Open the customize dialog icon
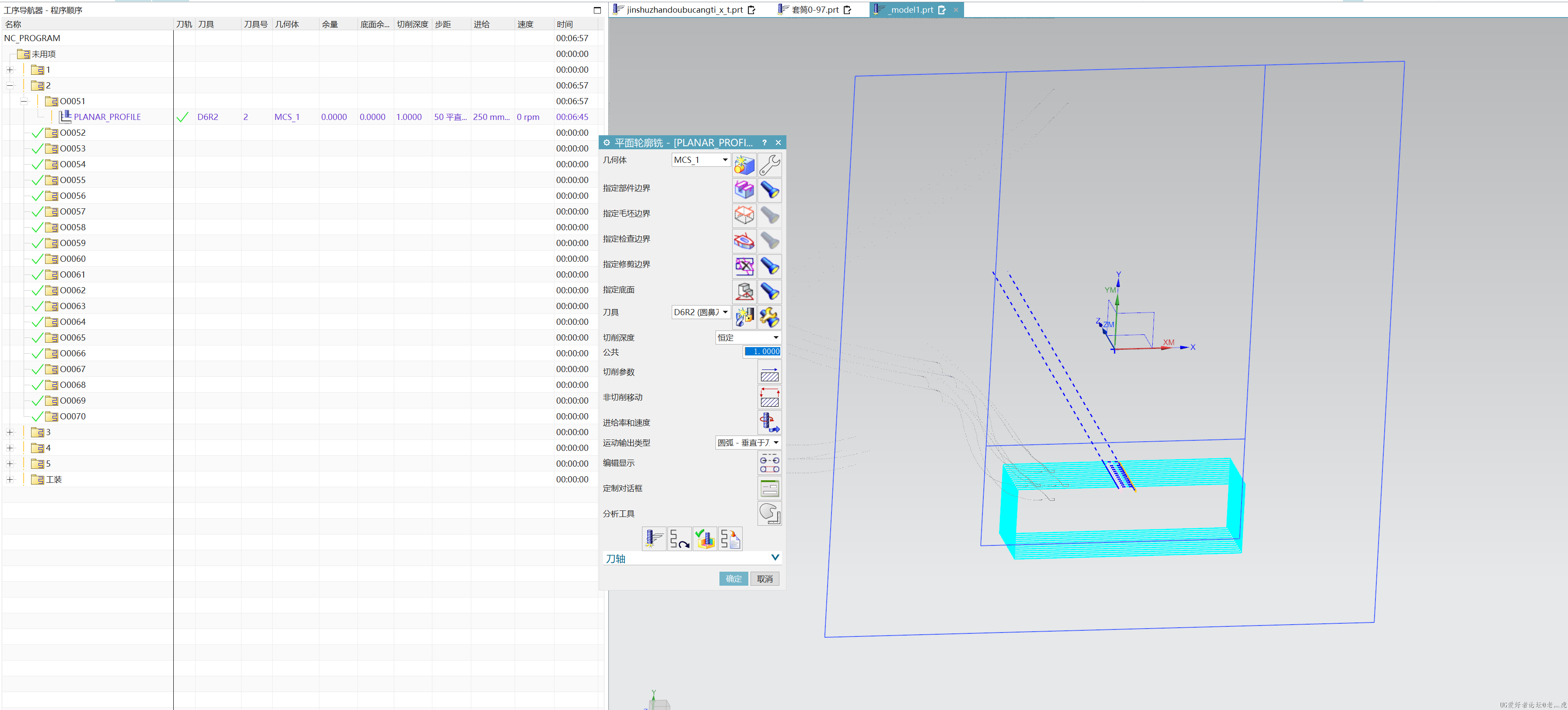1568x710 pixels. 769,489
